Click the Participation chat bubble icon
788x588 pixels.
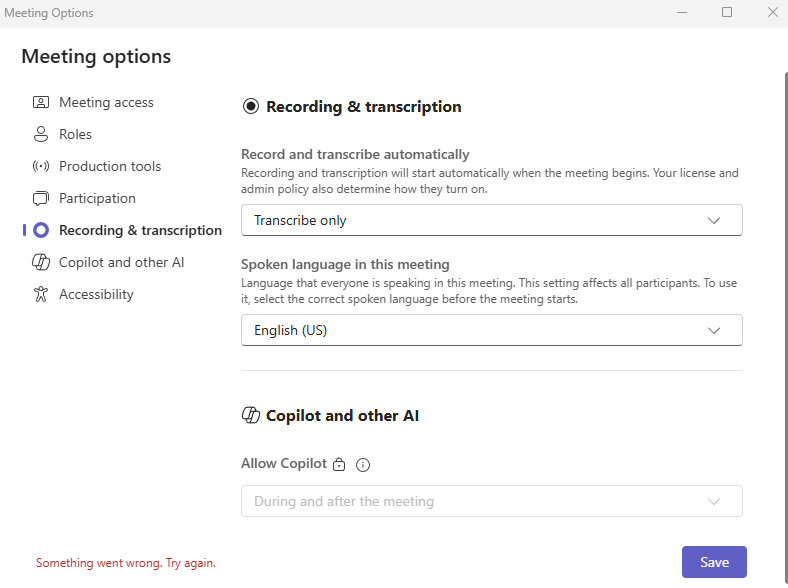click(x=41, y=199)
